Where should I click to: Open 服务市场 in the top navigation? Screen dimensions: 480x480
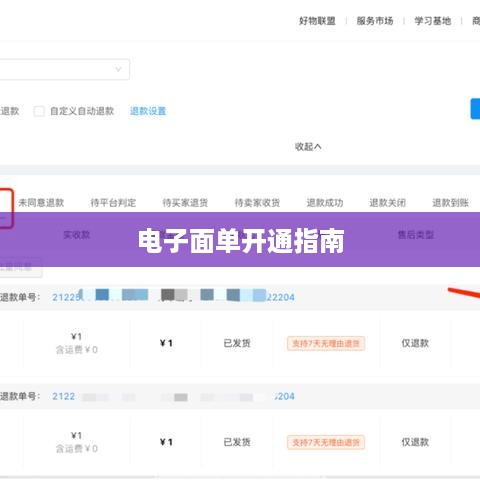(375, 21)
